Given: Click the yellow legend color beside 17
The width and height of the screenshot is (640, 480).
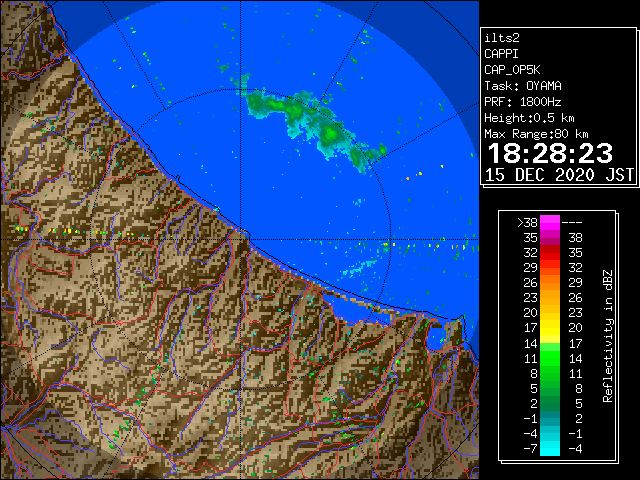Looking at the screenshot, I should pyautogui.click(x=550, y=328).
